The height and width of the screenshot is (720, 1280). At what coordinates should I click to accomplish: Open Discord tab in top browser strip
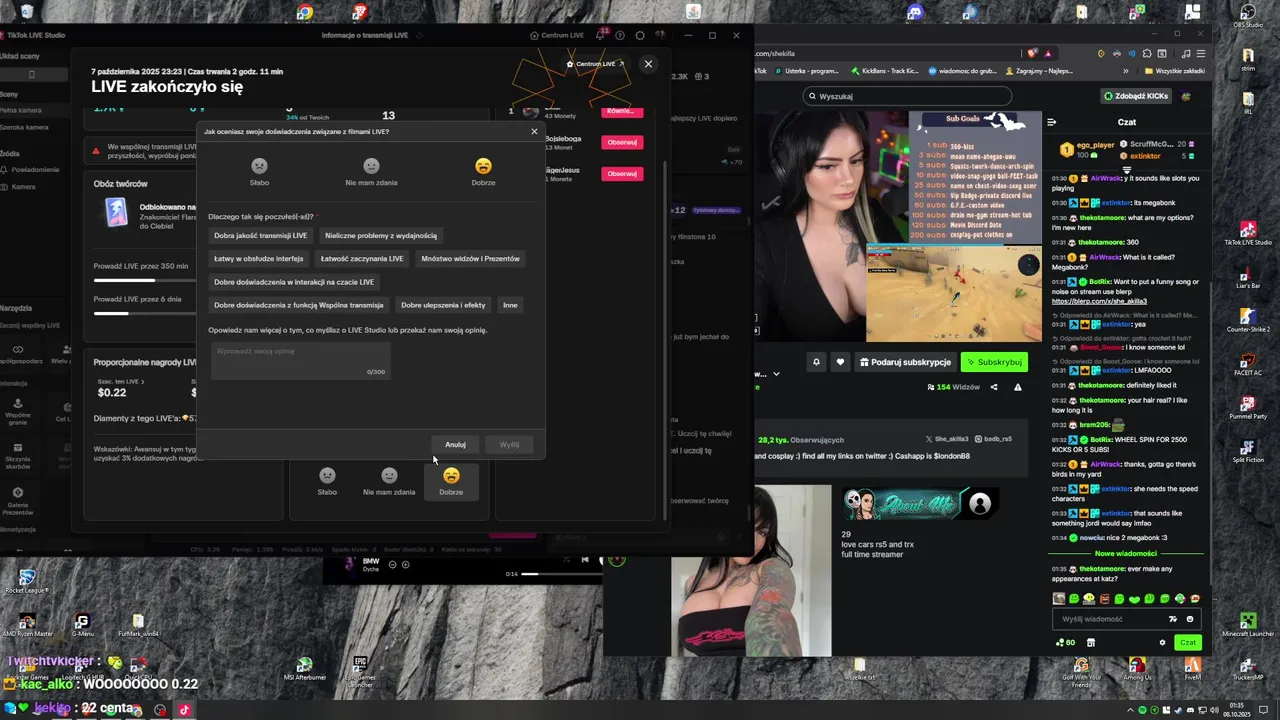click(915, 12)
